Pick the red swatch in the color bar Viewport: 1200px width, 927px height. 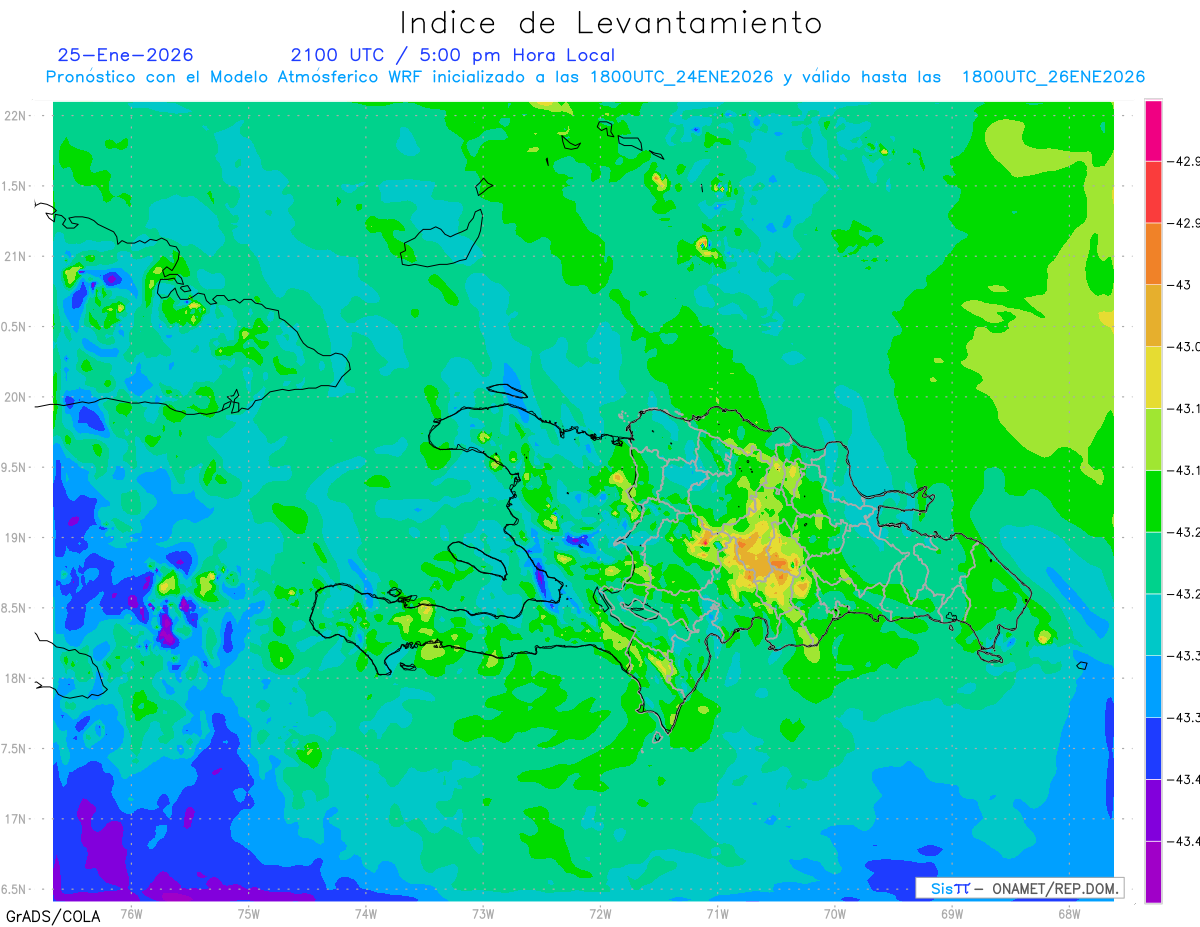coord(1153,192)
